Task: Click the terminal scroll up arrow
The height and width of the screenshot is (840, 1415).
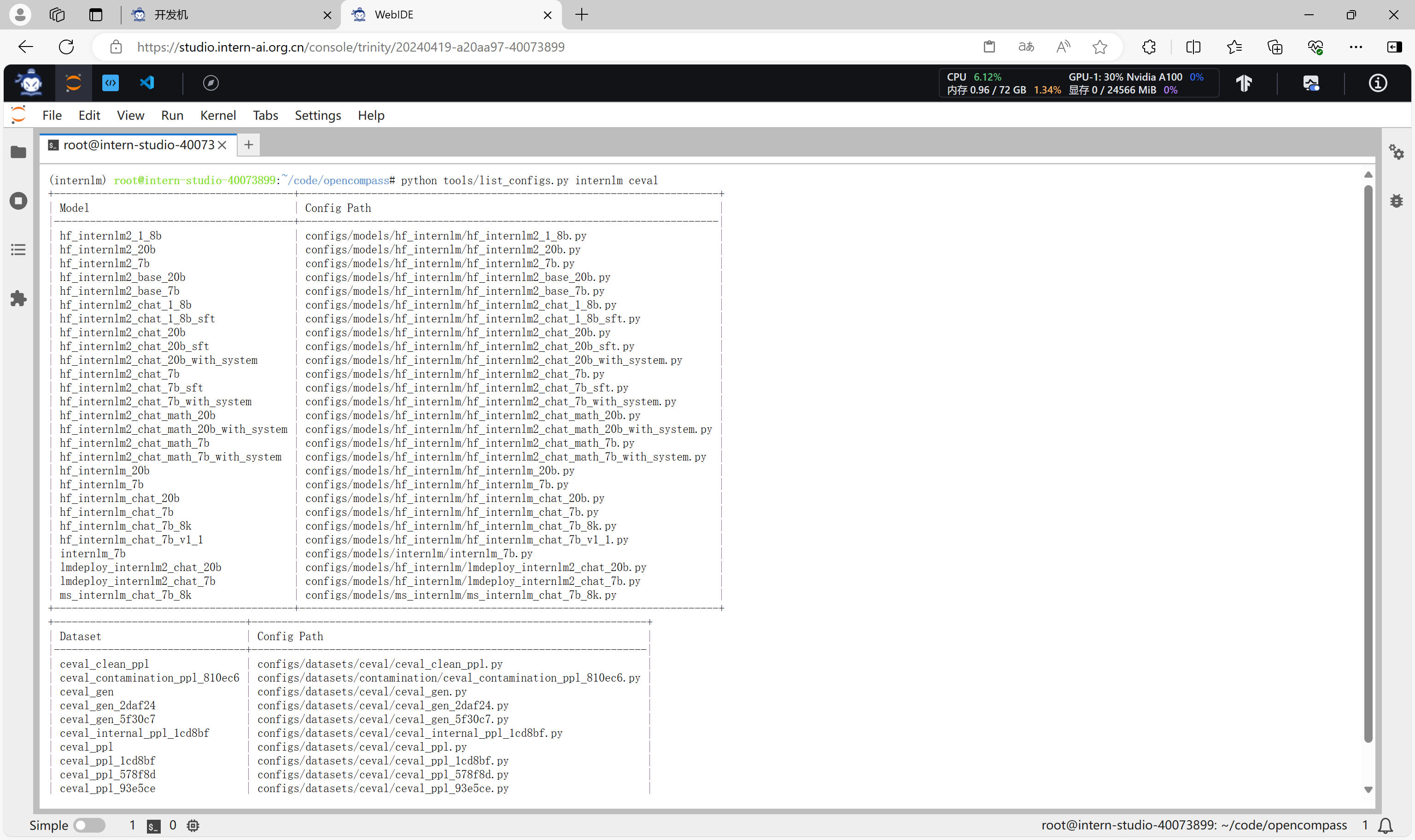Action: (1368, 175)
